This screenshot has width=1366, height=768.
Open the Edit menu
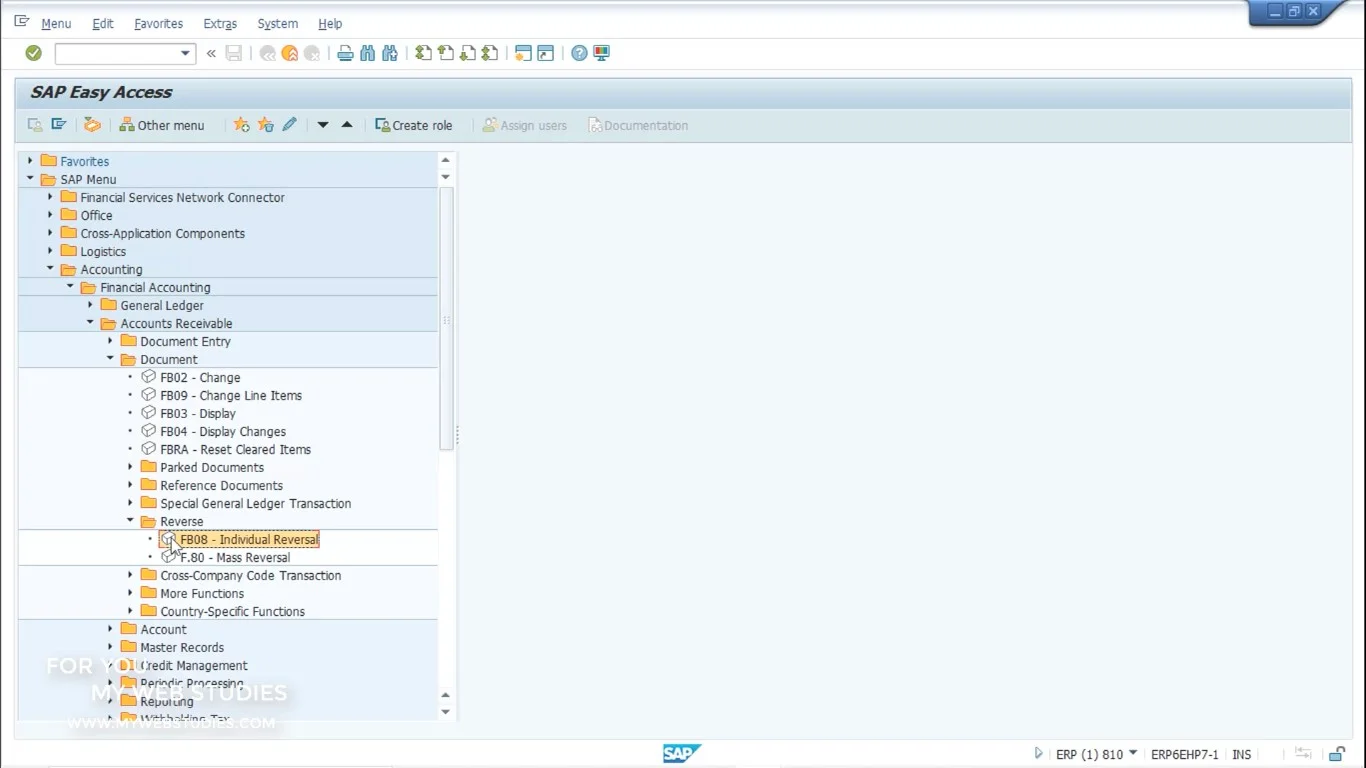pos(103,23)
